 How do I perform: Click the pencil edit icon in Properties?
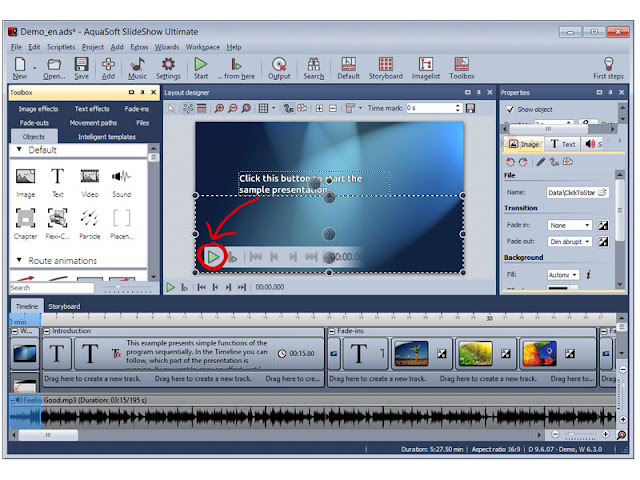click(540, 162)
